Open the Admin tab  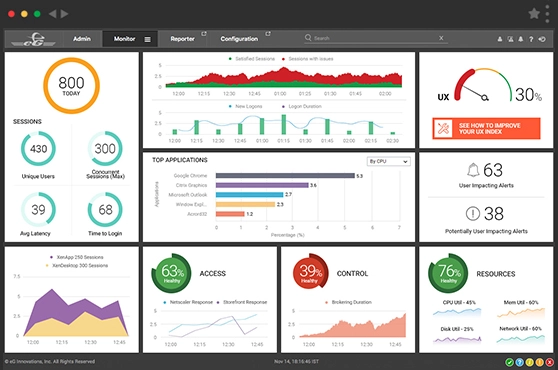tap(82, 39)
